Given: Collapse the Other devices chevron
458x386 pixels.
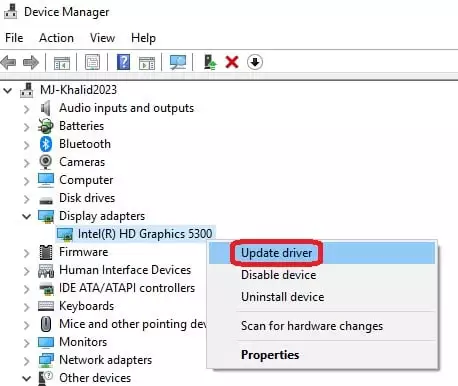Looking at the screenshot, I should (27, 378).
